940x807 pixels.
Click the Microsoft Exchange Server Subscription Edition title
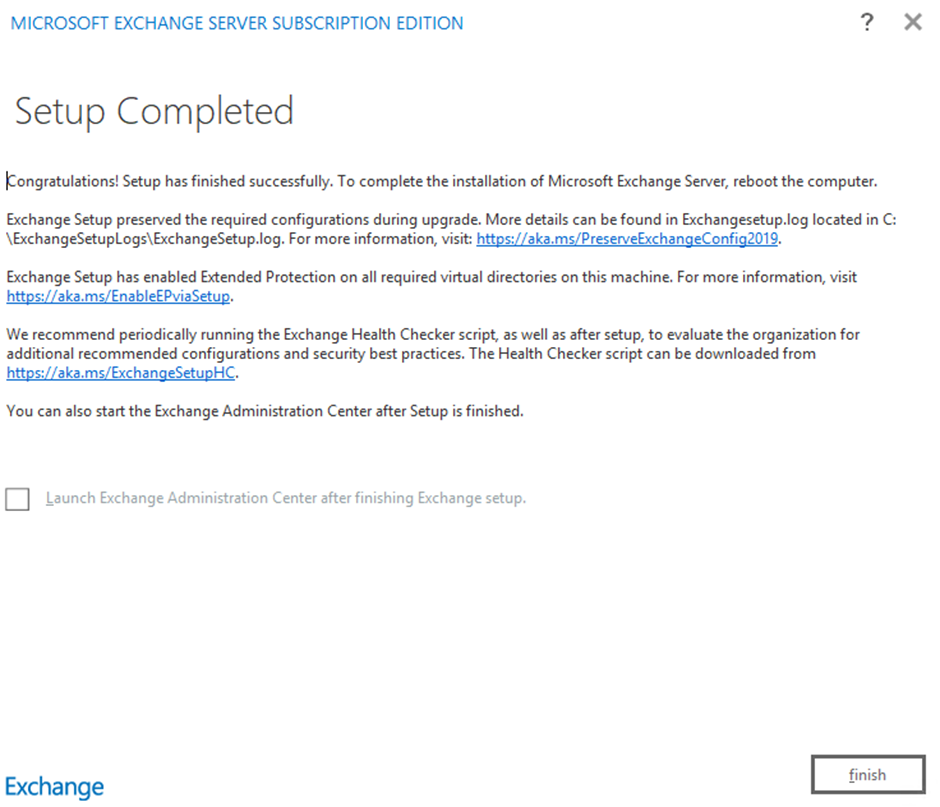click(237, 23)
